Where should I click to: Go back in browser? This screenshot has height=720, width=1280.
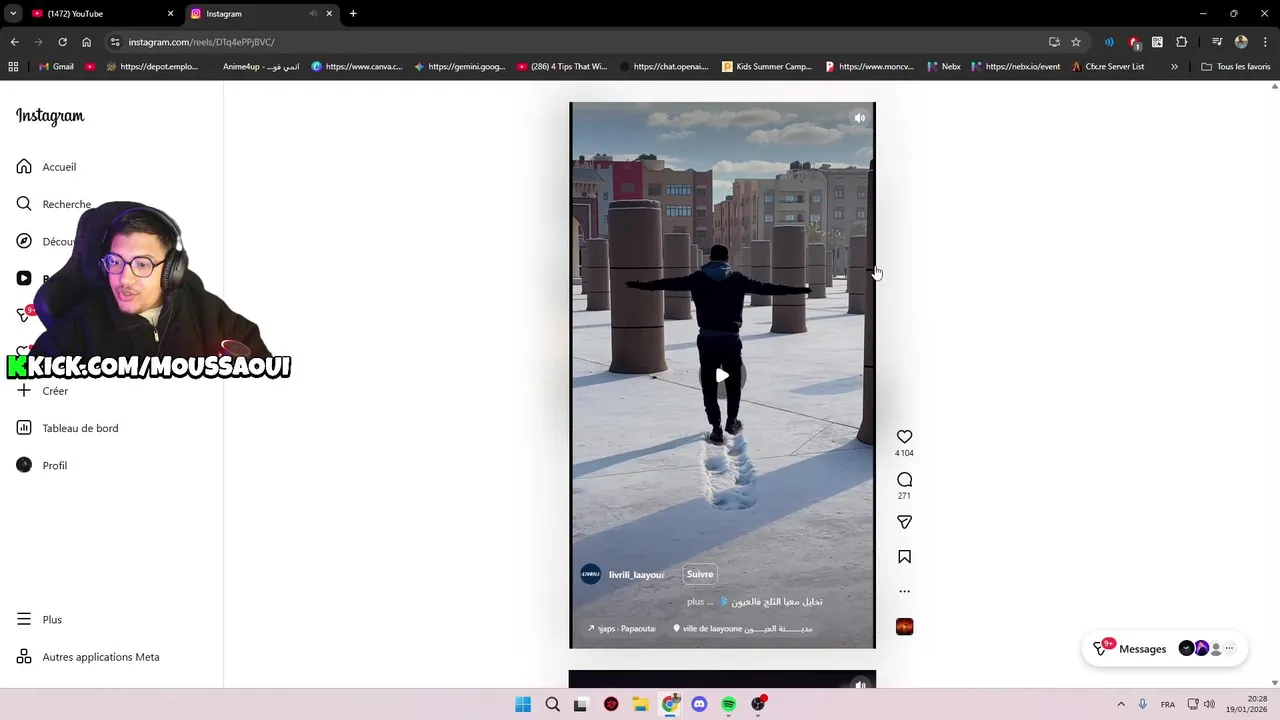(14, 42)
